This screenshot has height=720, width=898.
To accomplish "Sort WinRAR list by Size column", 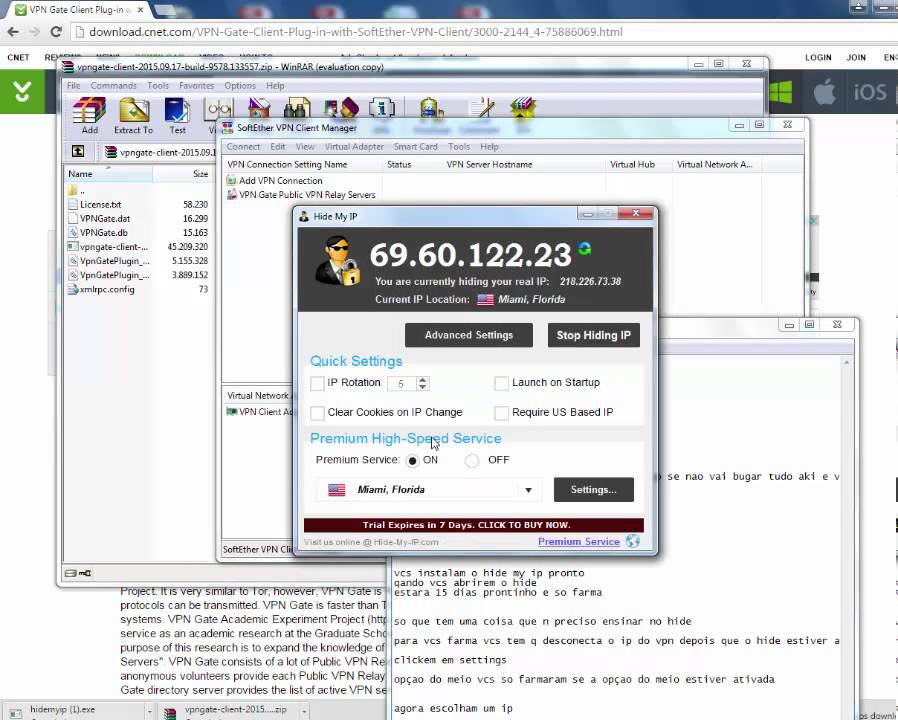I will pyautogui.click(x=182, y=174).
